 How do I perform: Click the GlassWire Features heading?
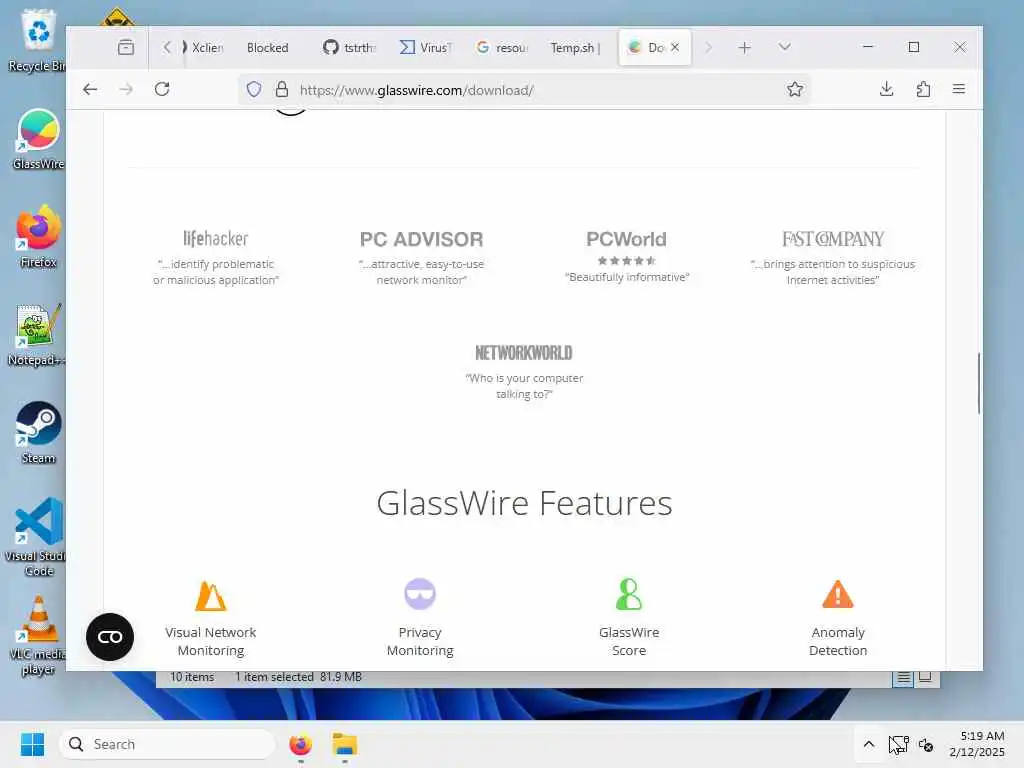524,504
